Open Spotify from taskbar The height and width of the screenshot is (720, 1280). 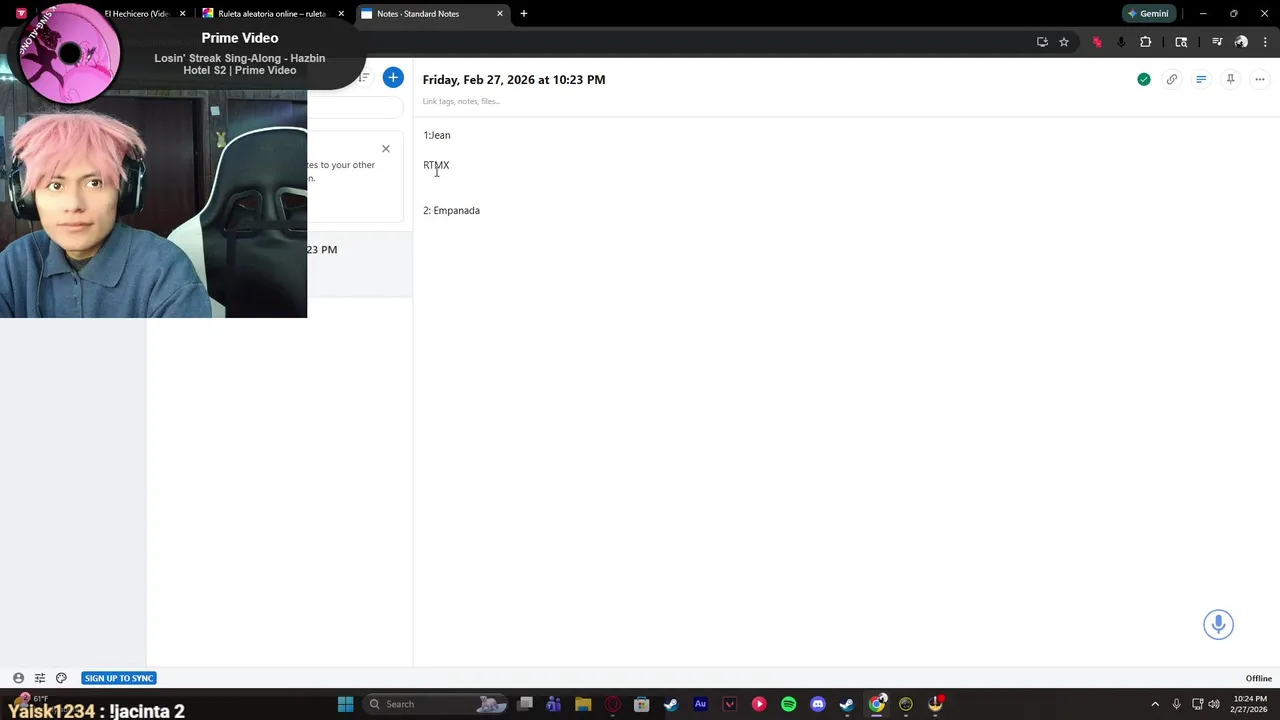click(x=788, y=704)
